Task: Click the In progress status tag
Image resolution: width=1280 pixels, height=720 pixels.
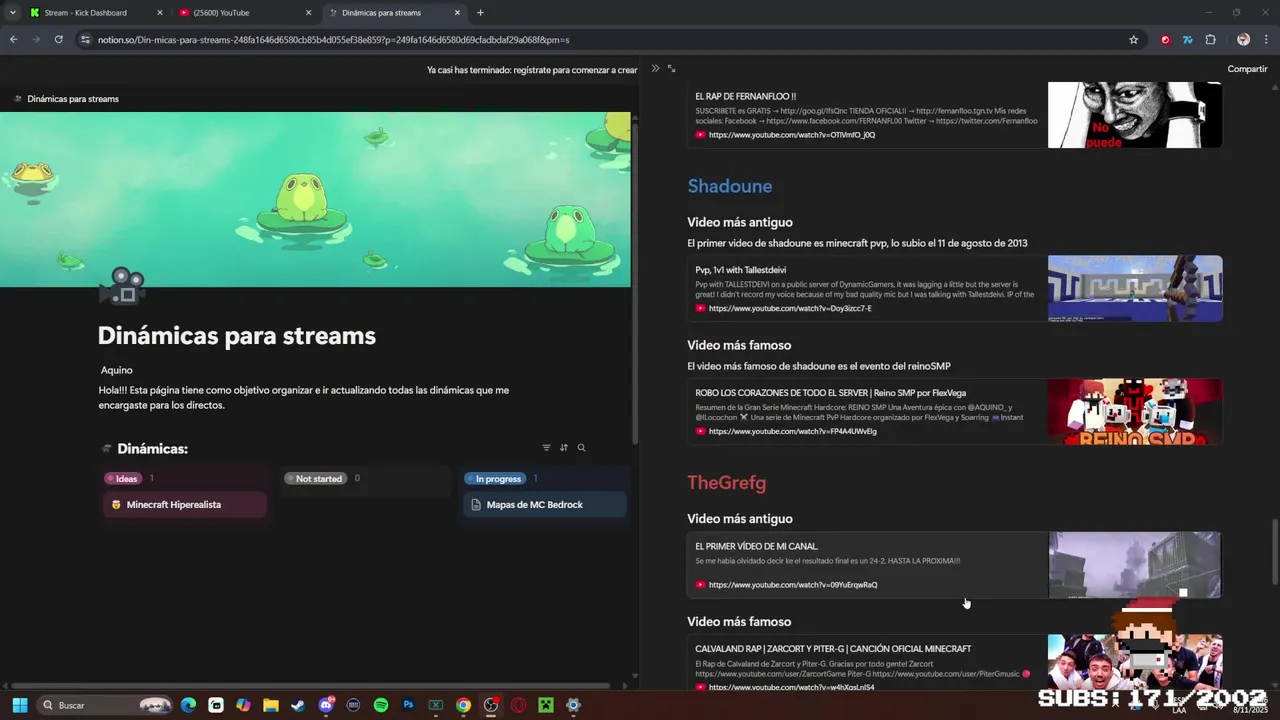Action: click(494, 479)
